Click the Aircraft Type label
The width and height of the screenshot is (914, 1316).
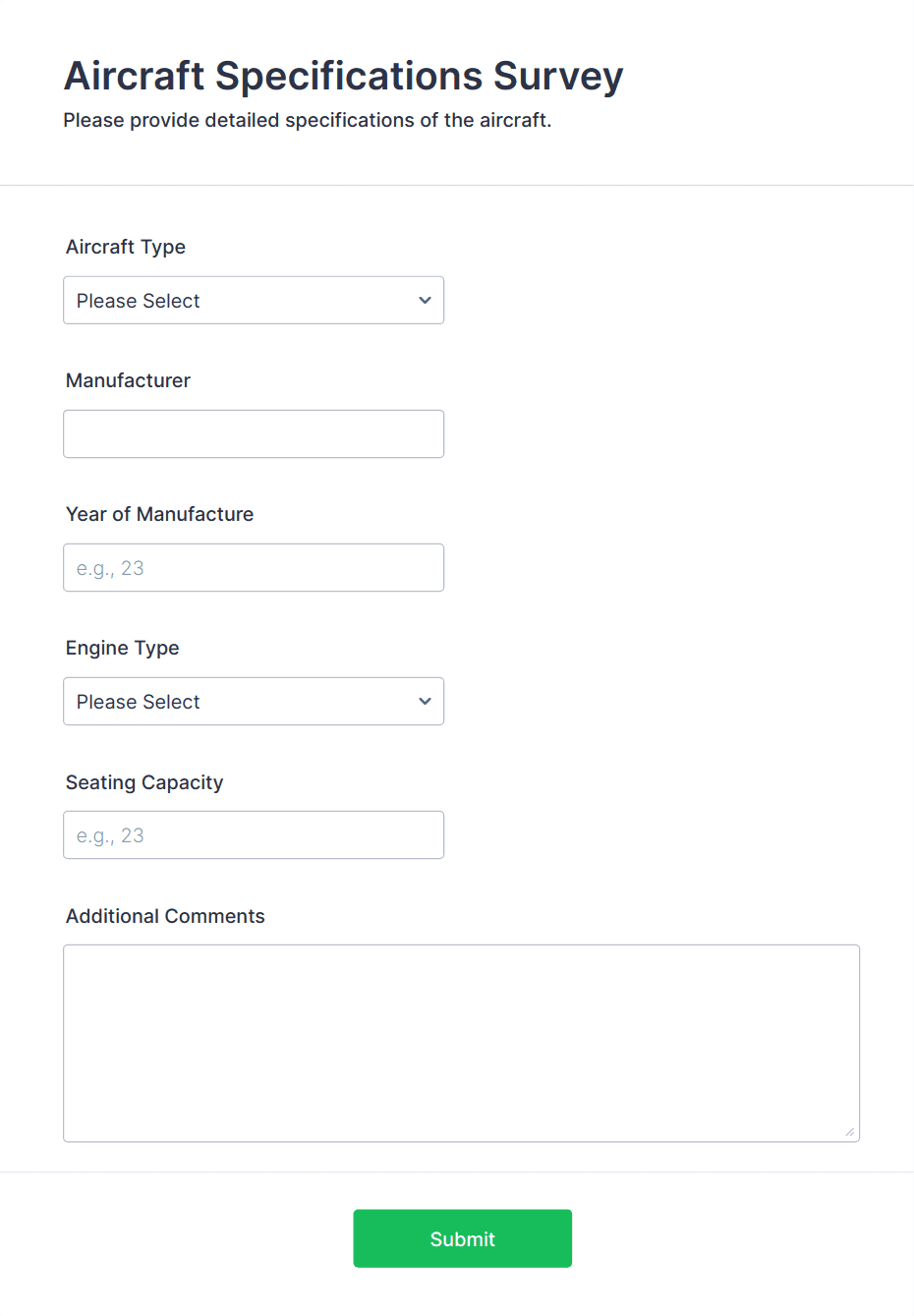pos(126,247)
